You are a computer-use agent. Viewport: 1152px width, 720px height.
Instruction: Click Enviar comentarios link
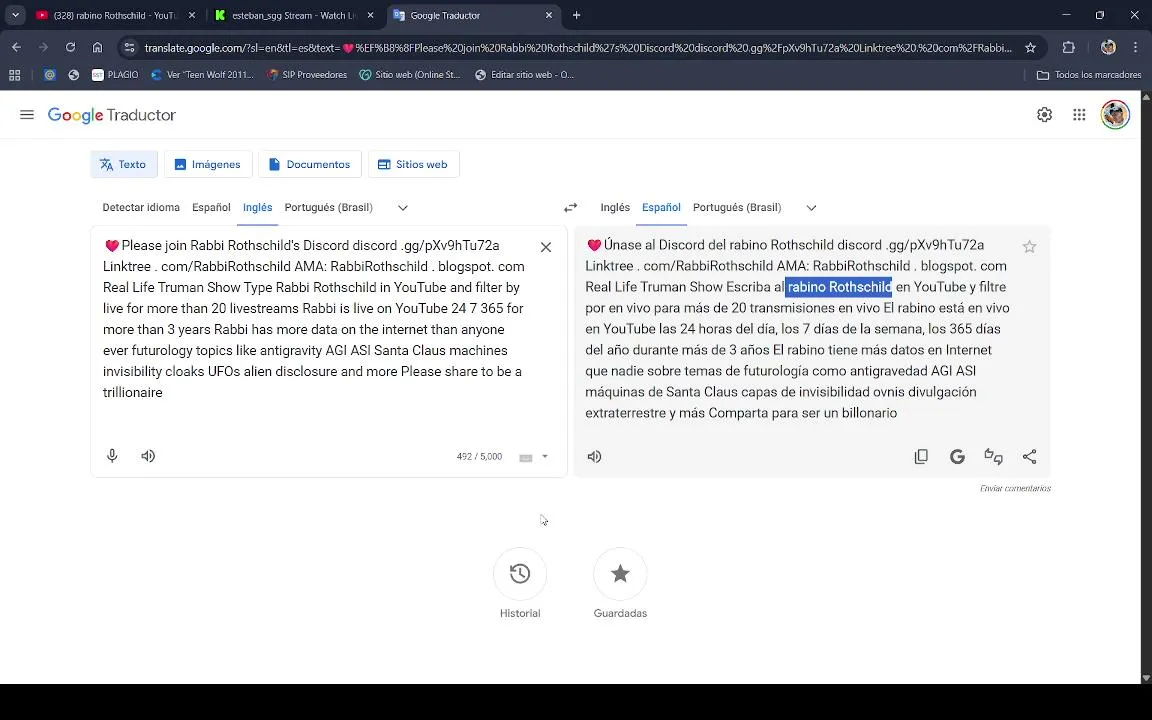click(1015, 489)
